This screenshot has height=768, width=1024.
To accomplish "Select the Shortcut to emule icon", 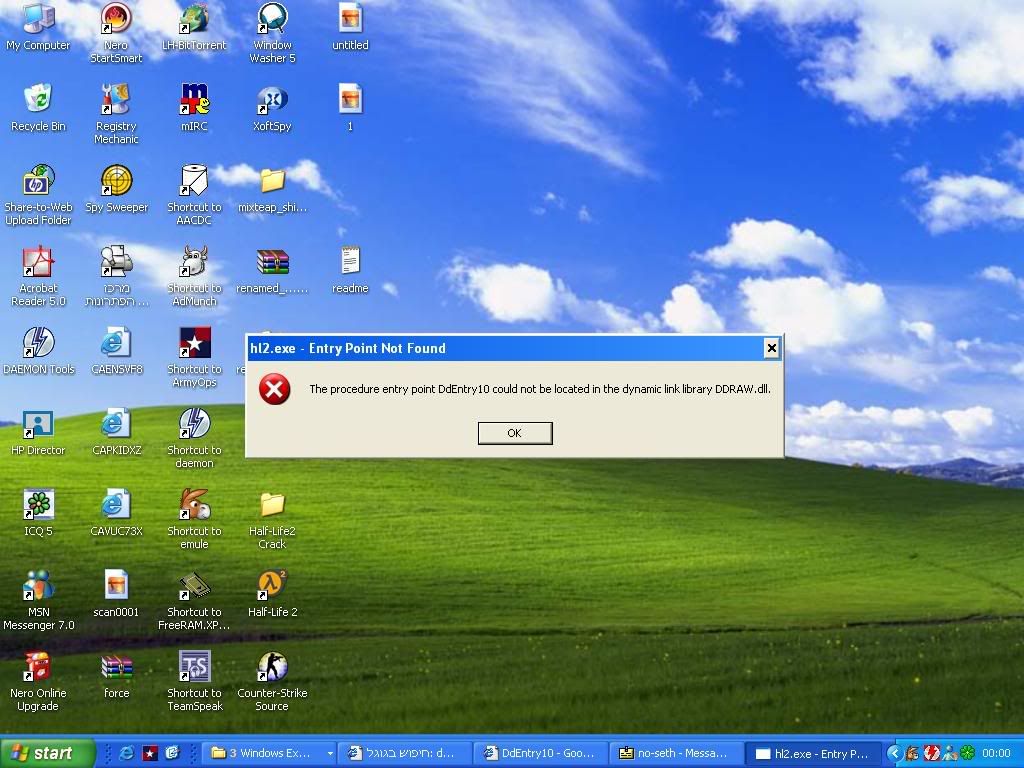I will [194, 519].
